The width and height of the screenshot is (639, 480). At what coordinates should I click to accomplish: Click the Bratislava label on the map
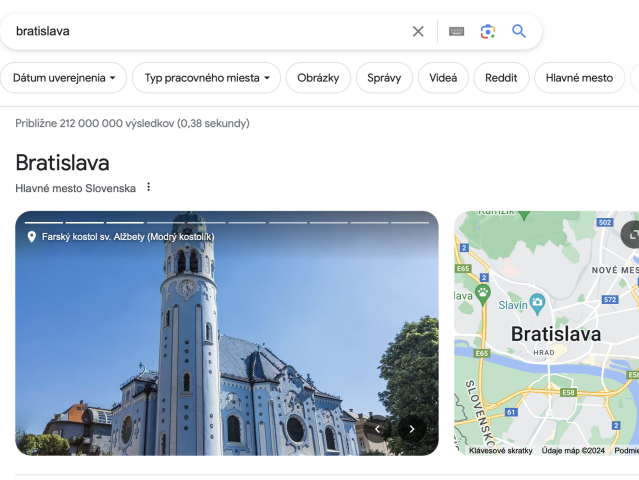point(556,334)
